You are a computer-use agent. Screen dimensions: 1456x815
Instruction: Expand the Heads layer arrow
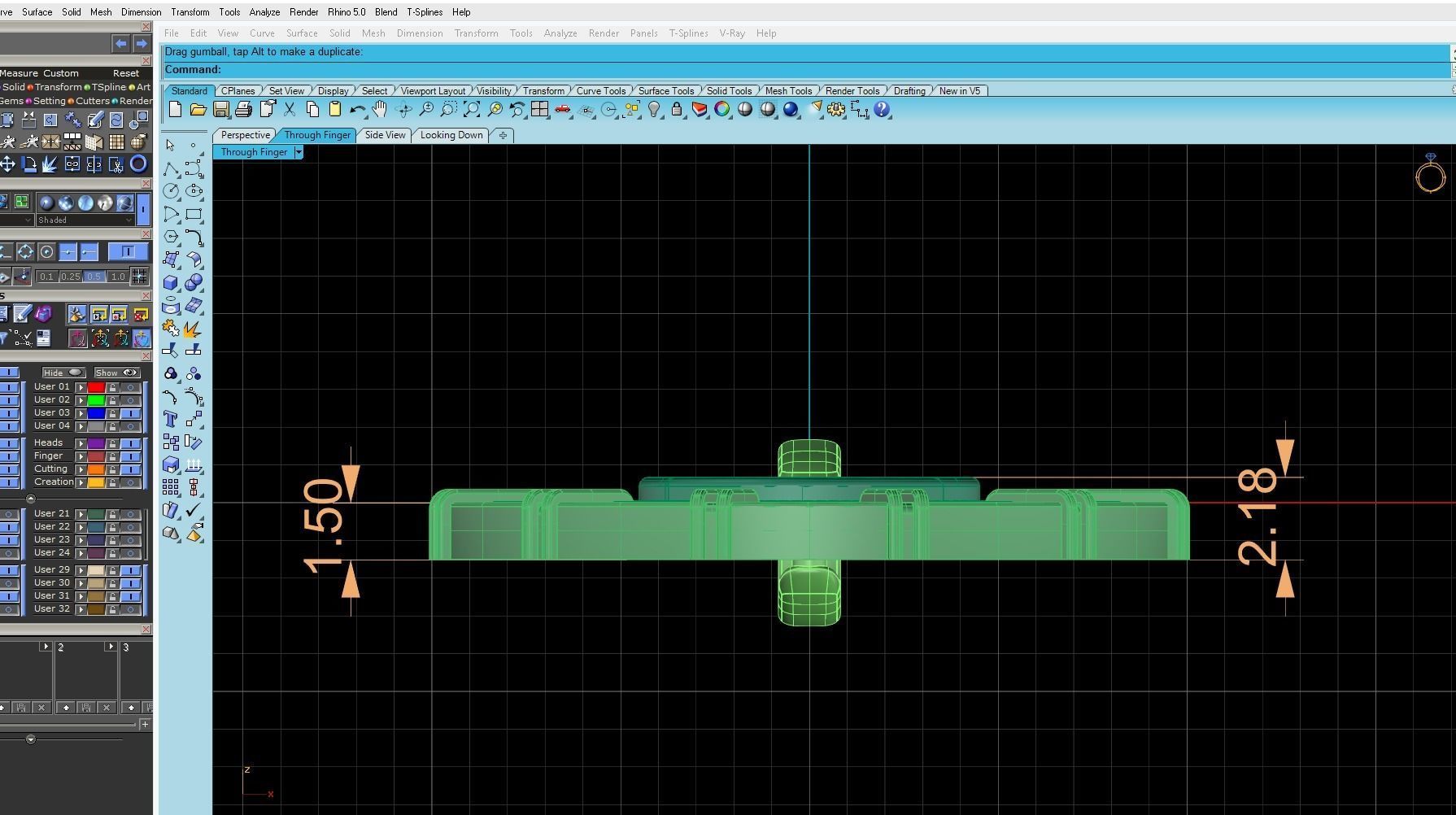click(81, 443)
